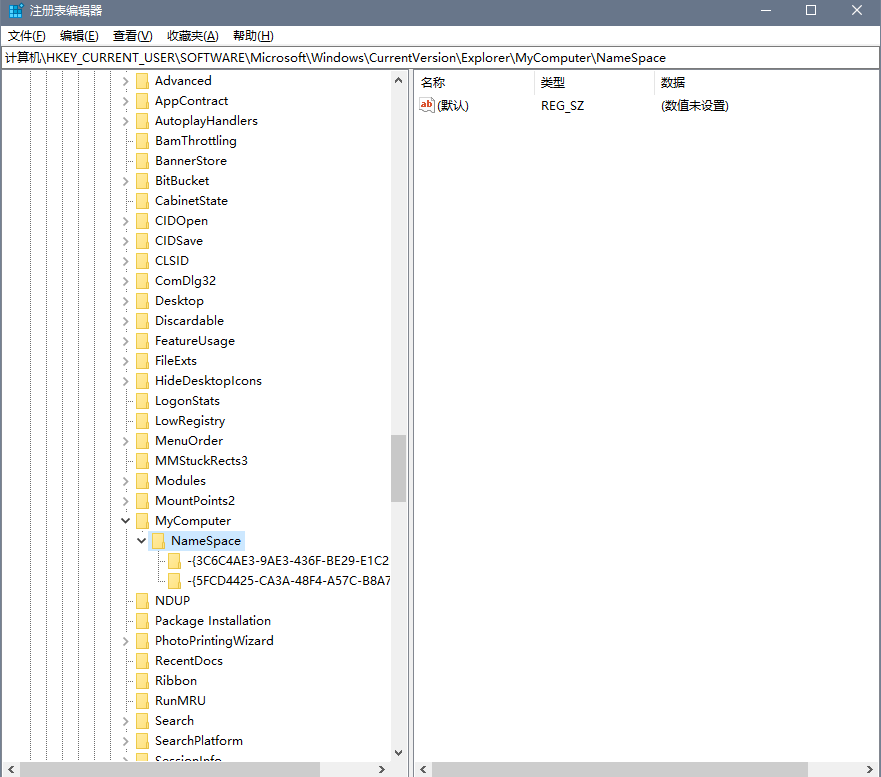Click the (默认) string value icon
Viewport: 881px width, 777px height.
[427, 105]
